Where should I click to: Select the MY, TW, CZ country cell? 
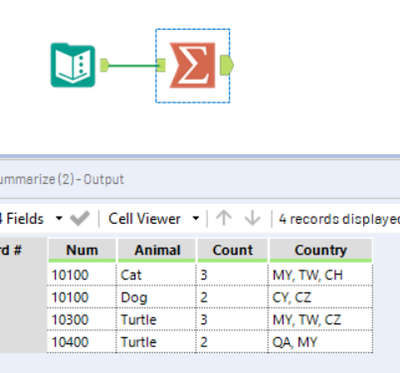pos(320,320)
